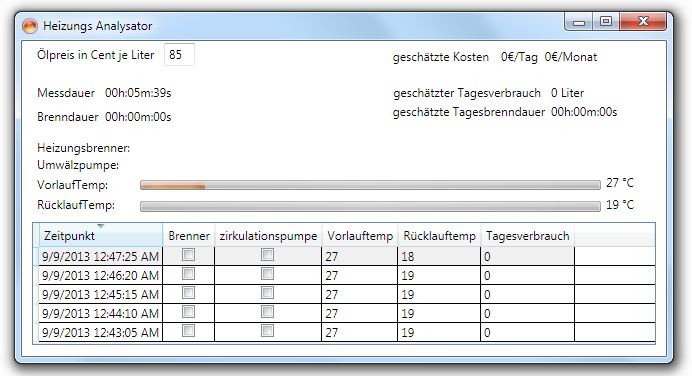Click the Brenner column header
The image size is (692, 376).
[188, 236]
